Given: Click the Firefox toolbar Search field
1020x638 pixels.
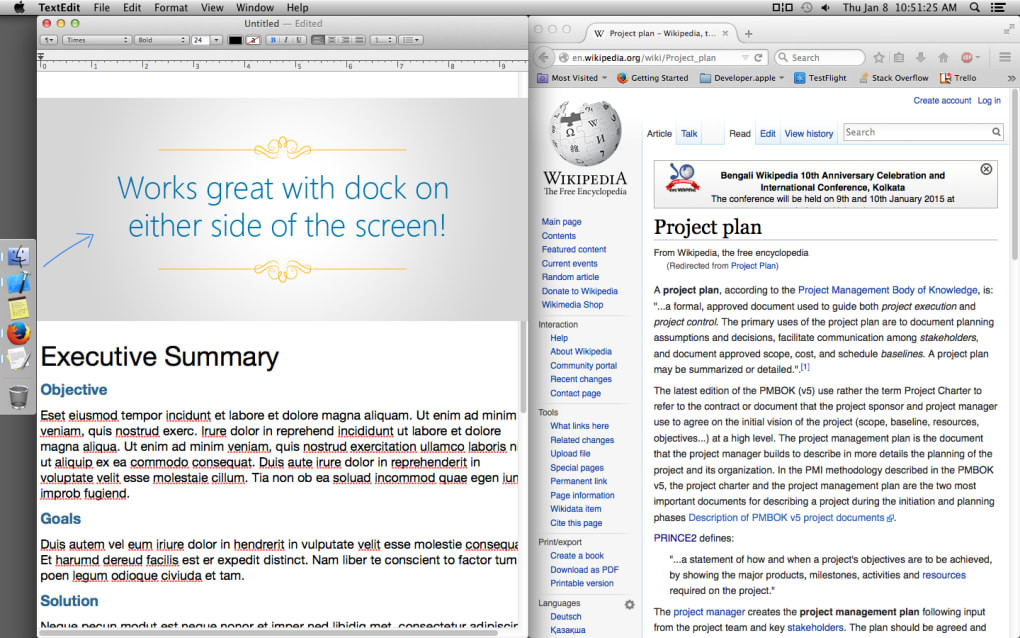Looking at the screenshot, I should click(820, 57).
